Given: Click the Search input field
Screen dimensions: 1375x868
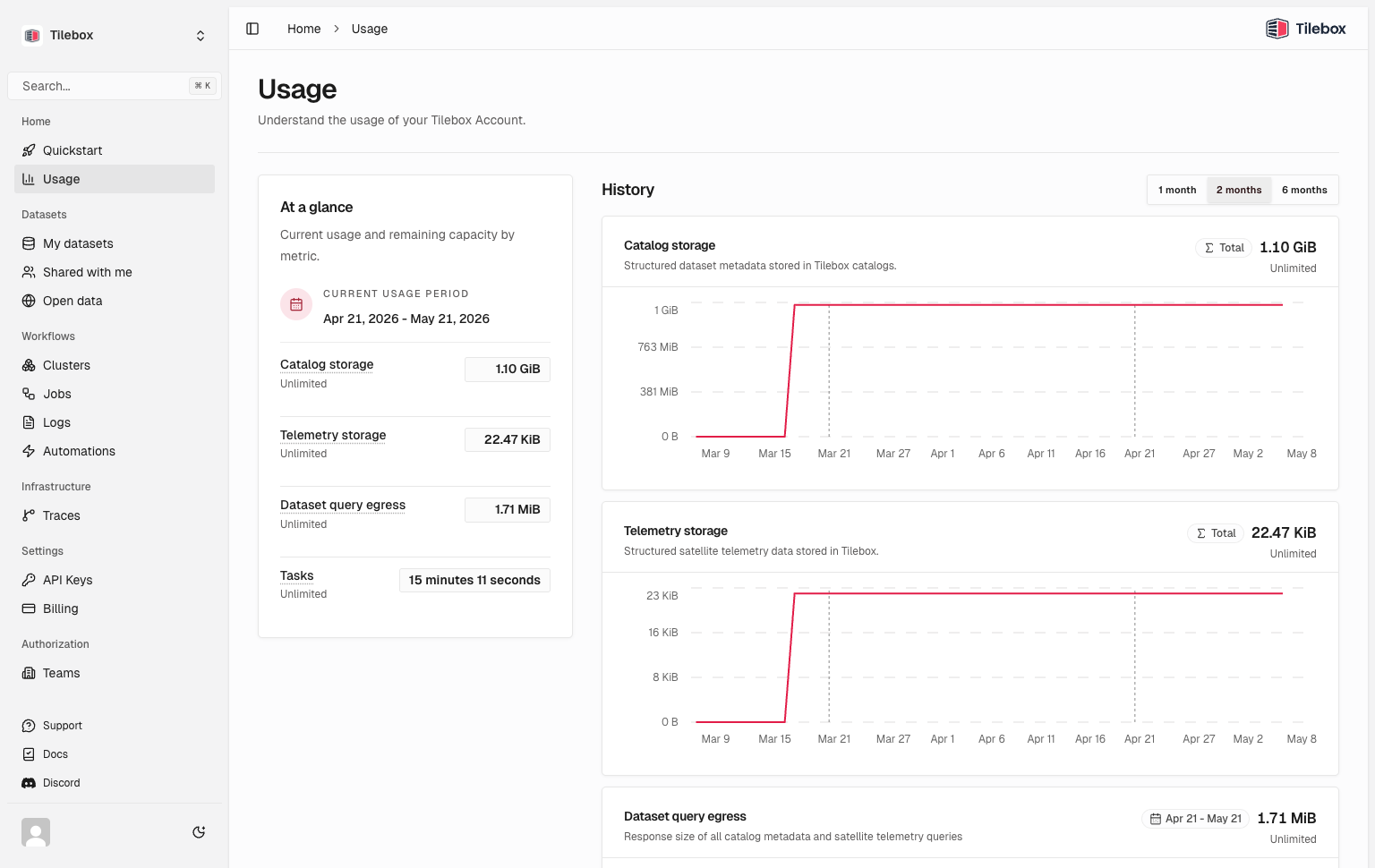Looking at the screenshot, I should click(115, 86).
